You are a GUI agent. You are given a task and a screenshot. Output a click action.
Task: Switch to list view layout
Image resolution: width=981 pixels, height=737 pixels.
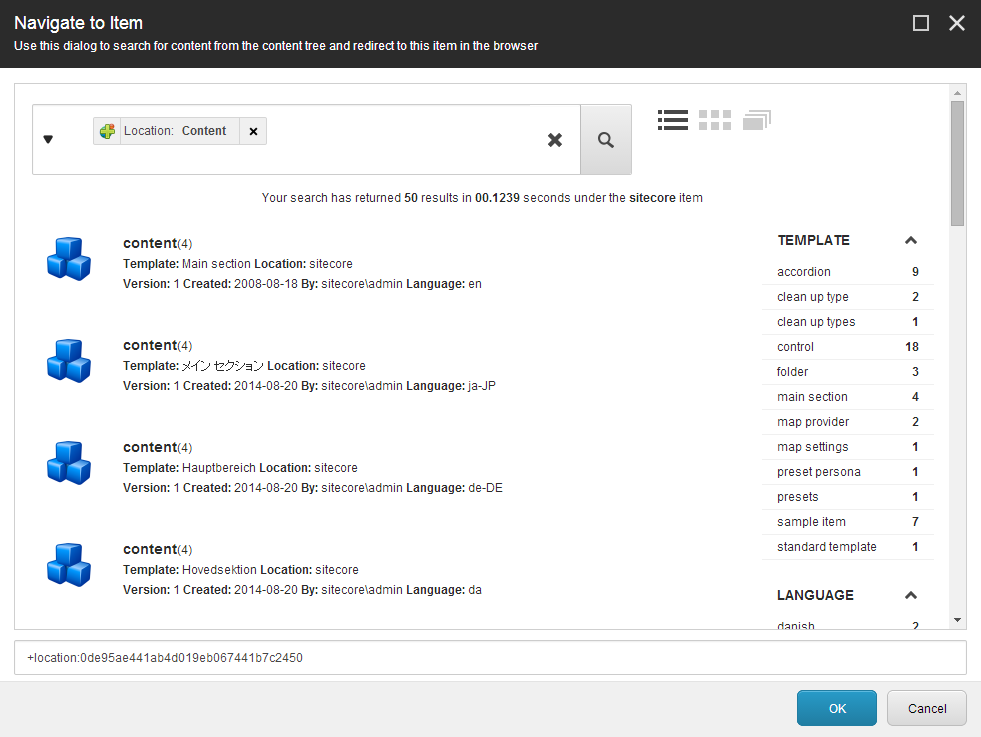(x=673, y=120)
